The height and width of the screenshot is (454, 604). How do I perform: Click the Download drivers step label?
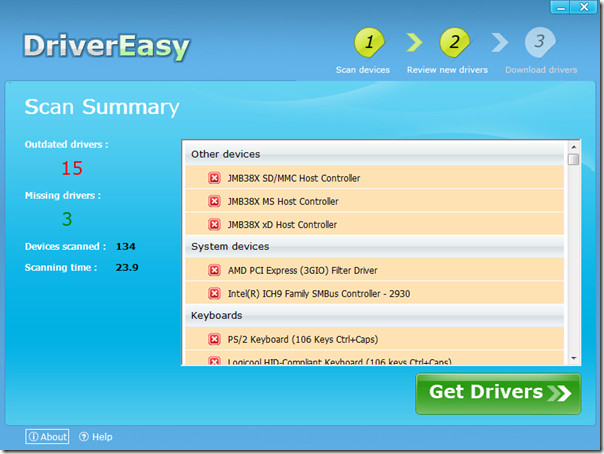coord(541,70)
